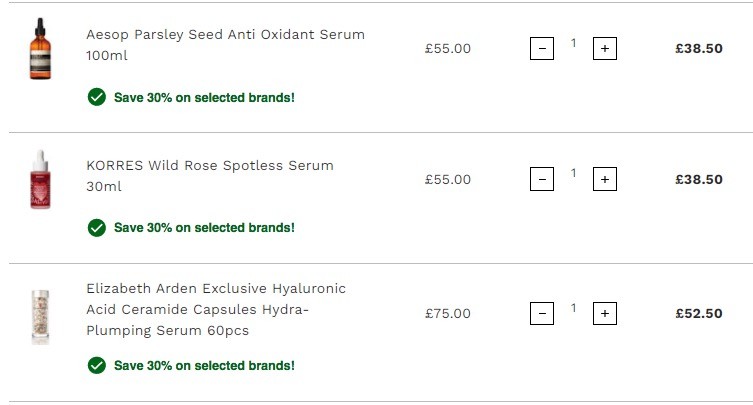The width and height of the screenshot is (753, 405).
Task: Click Save 30% offer text under Aesop serum
Action: pyautogui.click(x=204, y=98)
